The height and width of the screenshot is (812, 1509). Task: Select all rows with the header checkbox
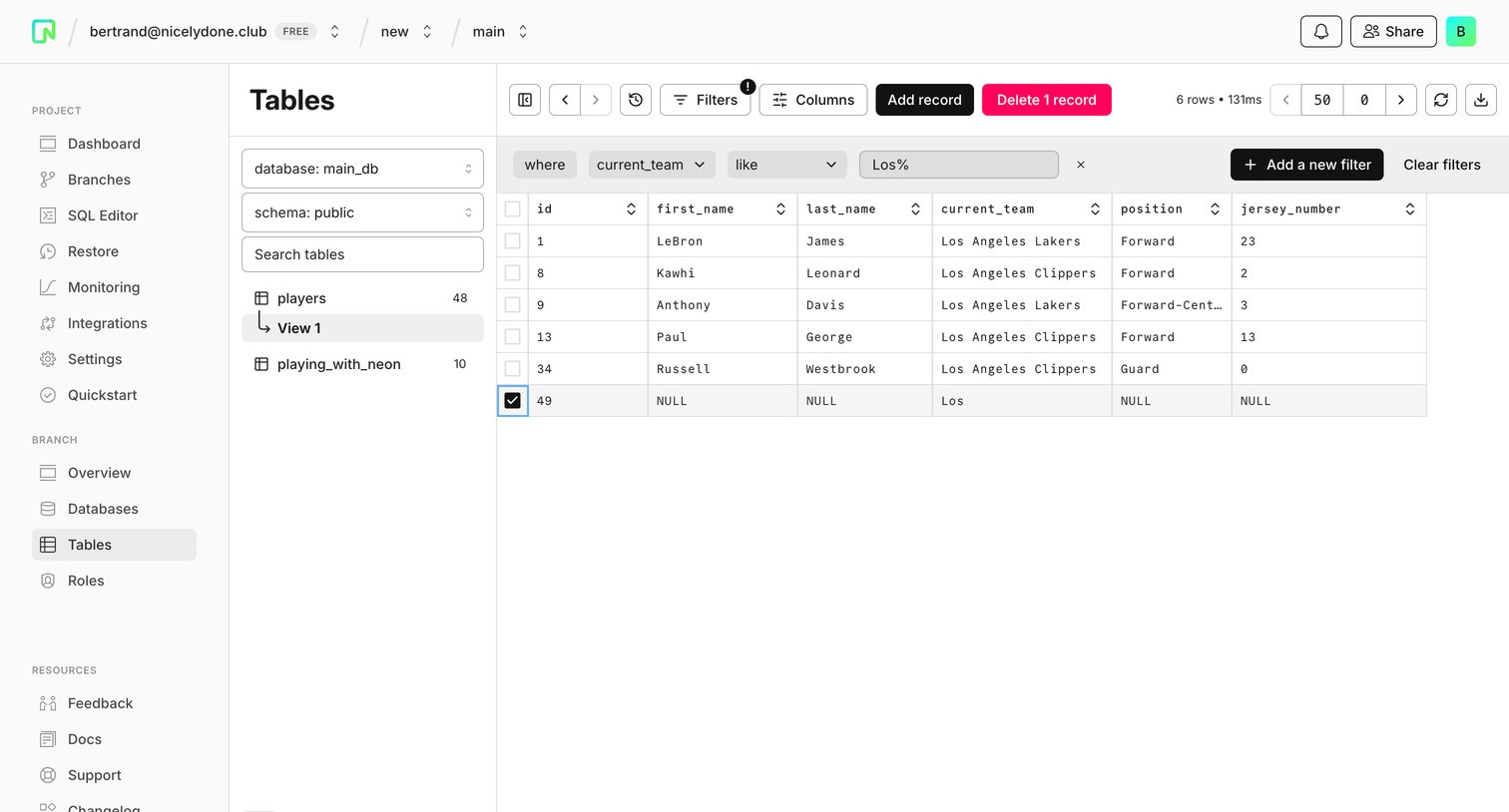pyautogui.click(x=513, y=209)
